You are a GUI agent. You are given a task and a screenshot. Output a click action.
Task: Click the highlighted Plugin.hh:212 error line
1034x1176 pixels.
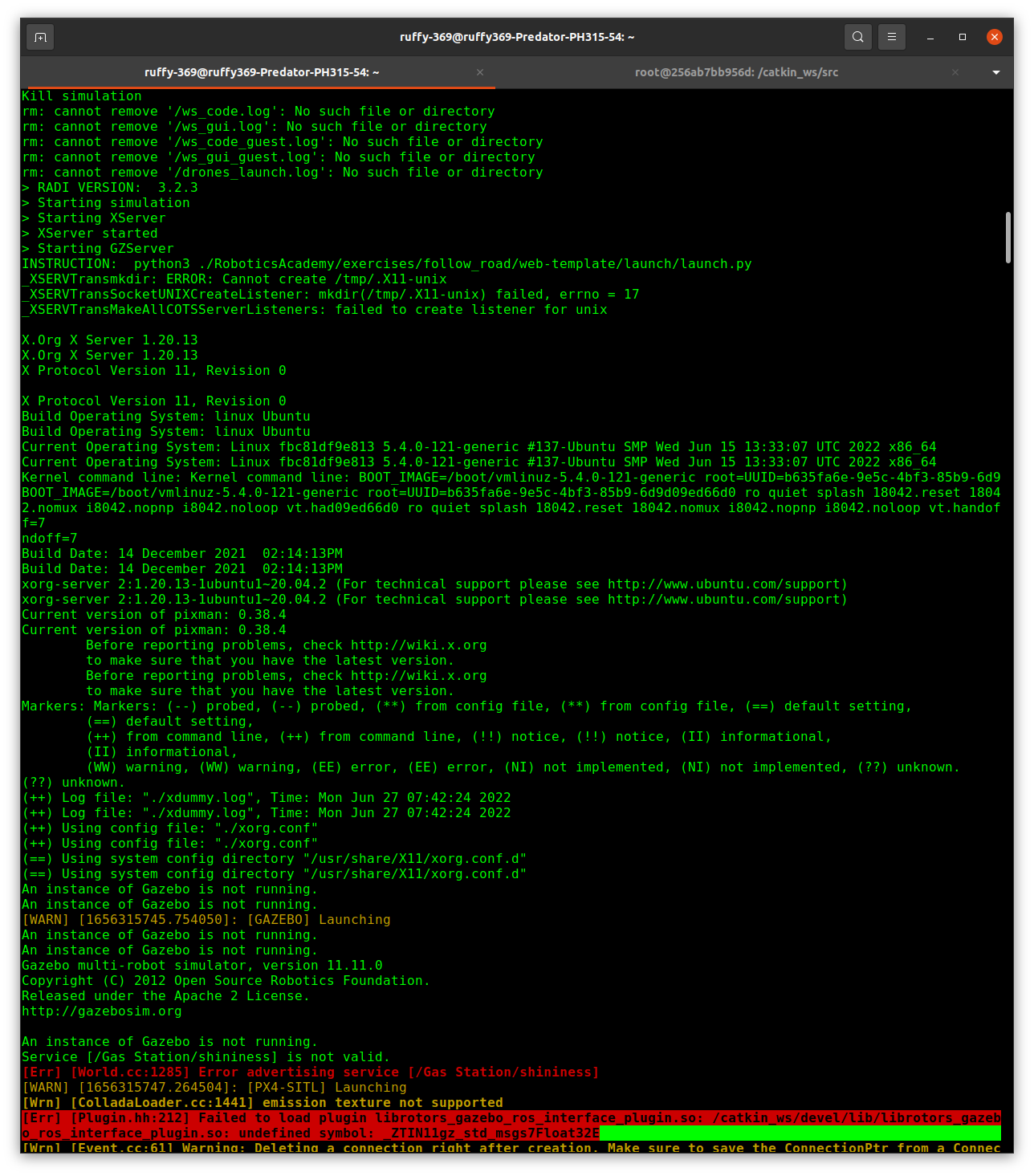511,1125
